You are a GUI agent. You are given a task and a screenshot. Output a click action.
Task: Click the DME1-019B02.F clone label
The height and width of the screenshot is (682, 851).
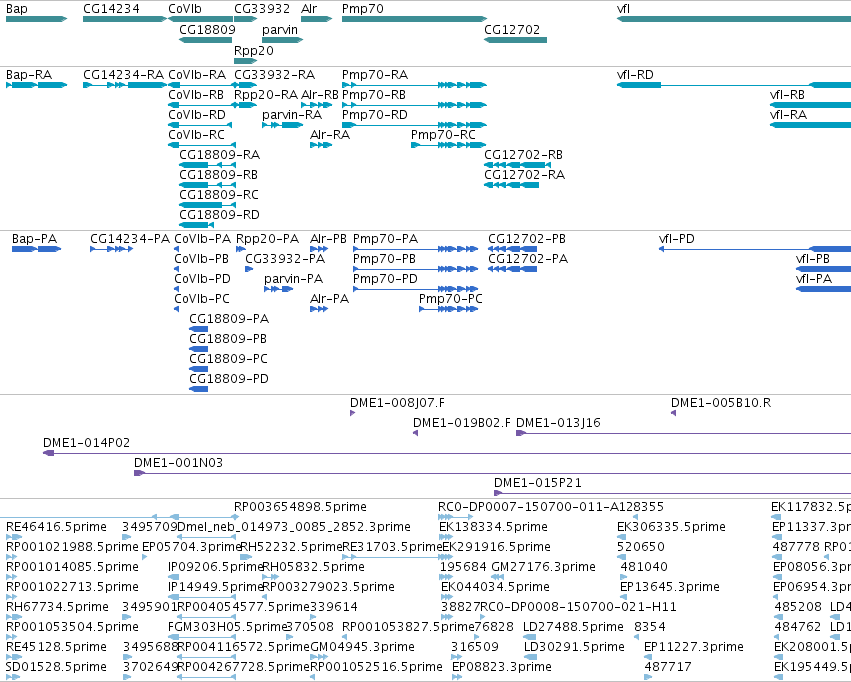coord(462,423)
